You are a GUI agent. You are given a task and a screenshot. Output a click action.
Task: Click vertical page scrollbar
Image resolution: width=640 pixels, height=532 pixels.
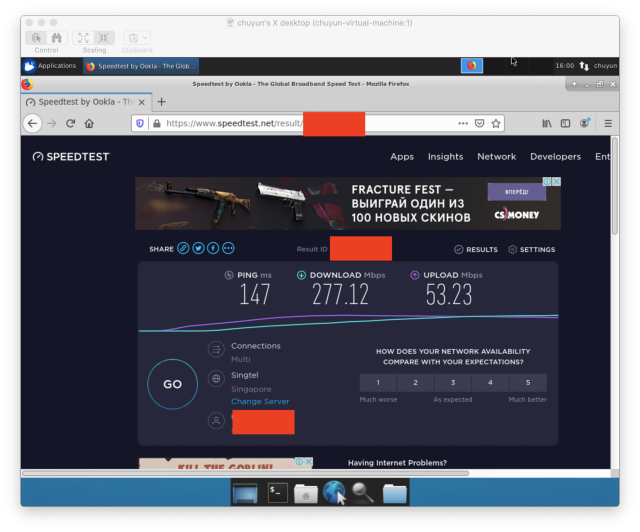pyautogui.click(x=615, y=186)
